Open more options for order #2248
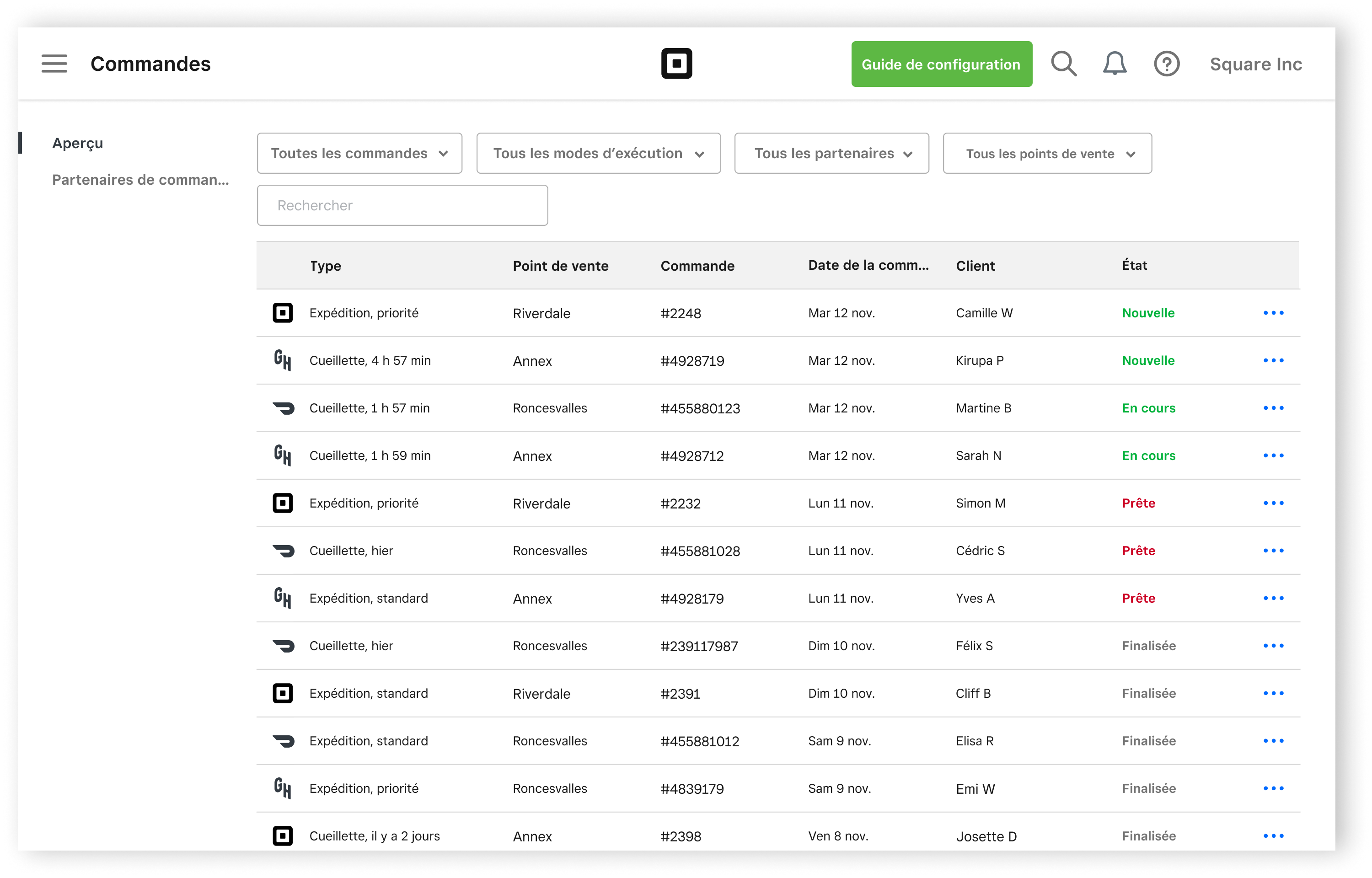This screenshot has height=878, width=1372. point(1273,313)
